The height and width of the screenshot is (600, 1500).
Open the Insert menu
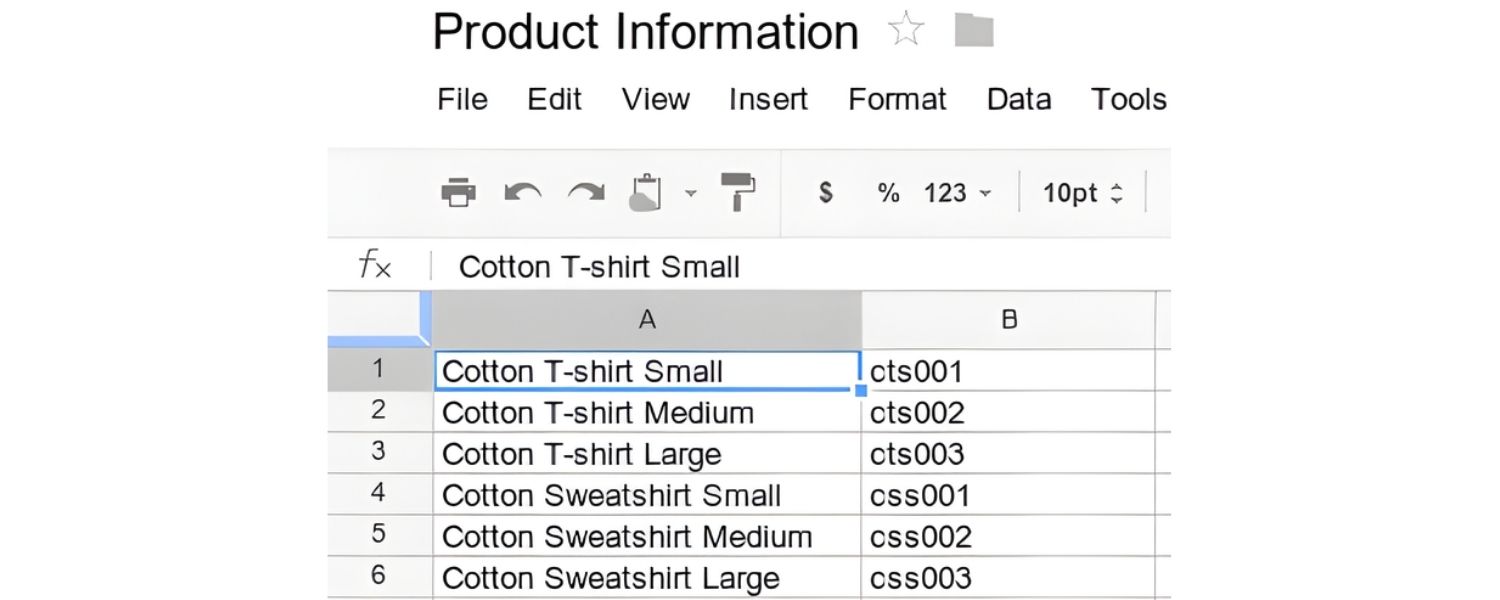pos(767,99)
